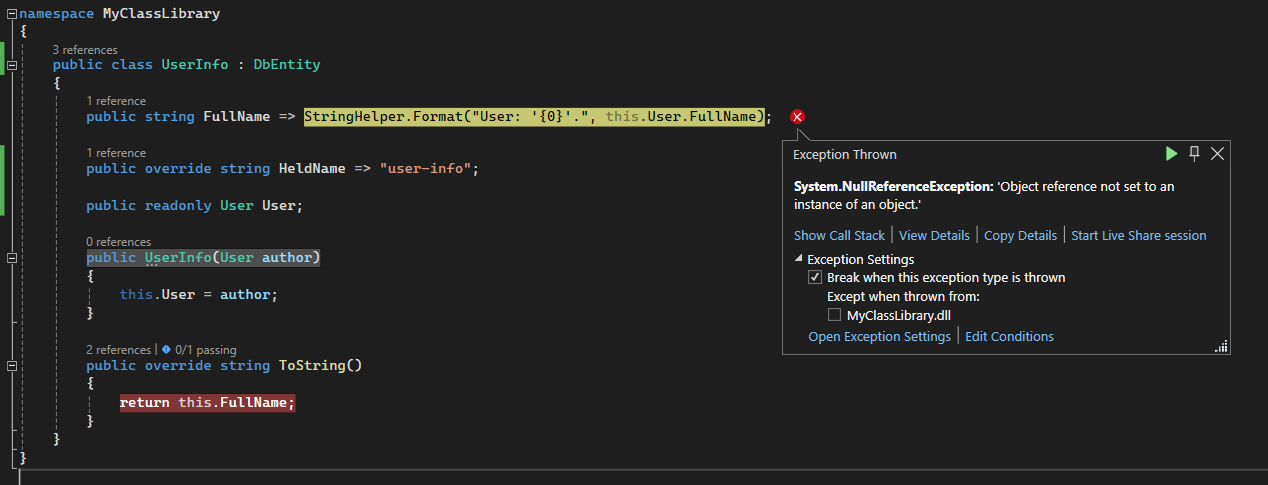The width and height of the screenshot is (1268, 485).
Task: Check the MyClassLibrary.dll exception checkbox
Action: [x=834, y=315]
